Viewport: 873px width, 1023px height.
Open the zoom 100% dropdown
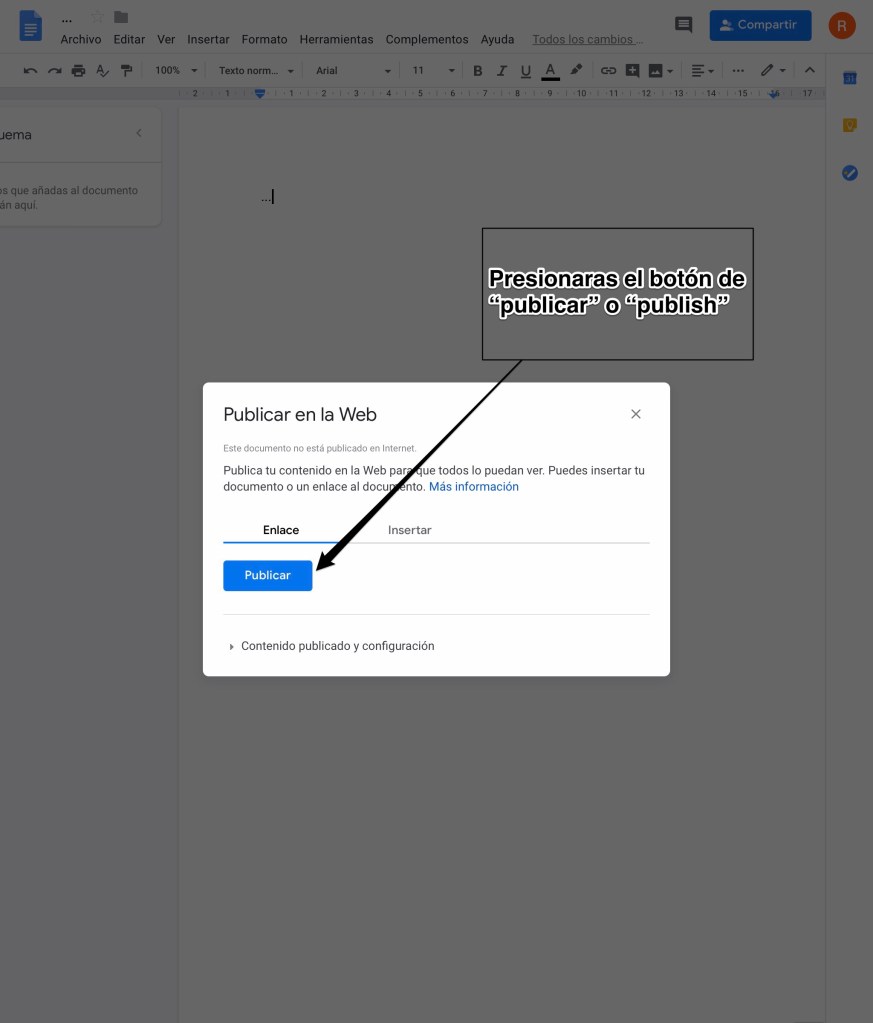point(176,71)
